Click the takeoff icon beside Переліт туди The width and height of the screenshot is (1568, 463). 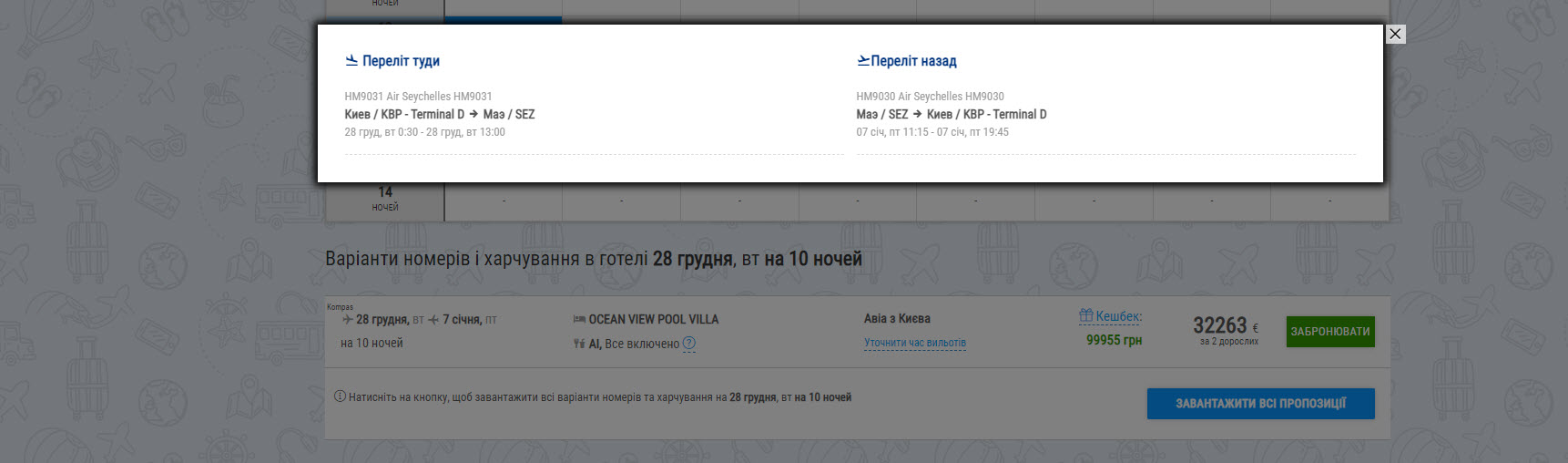[351, 61]
